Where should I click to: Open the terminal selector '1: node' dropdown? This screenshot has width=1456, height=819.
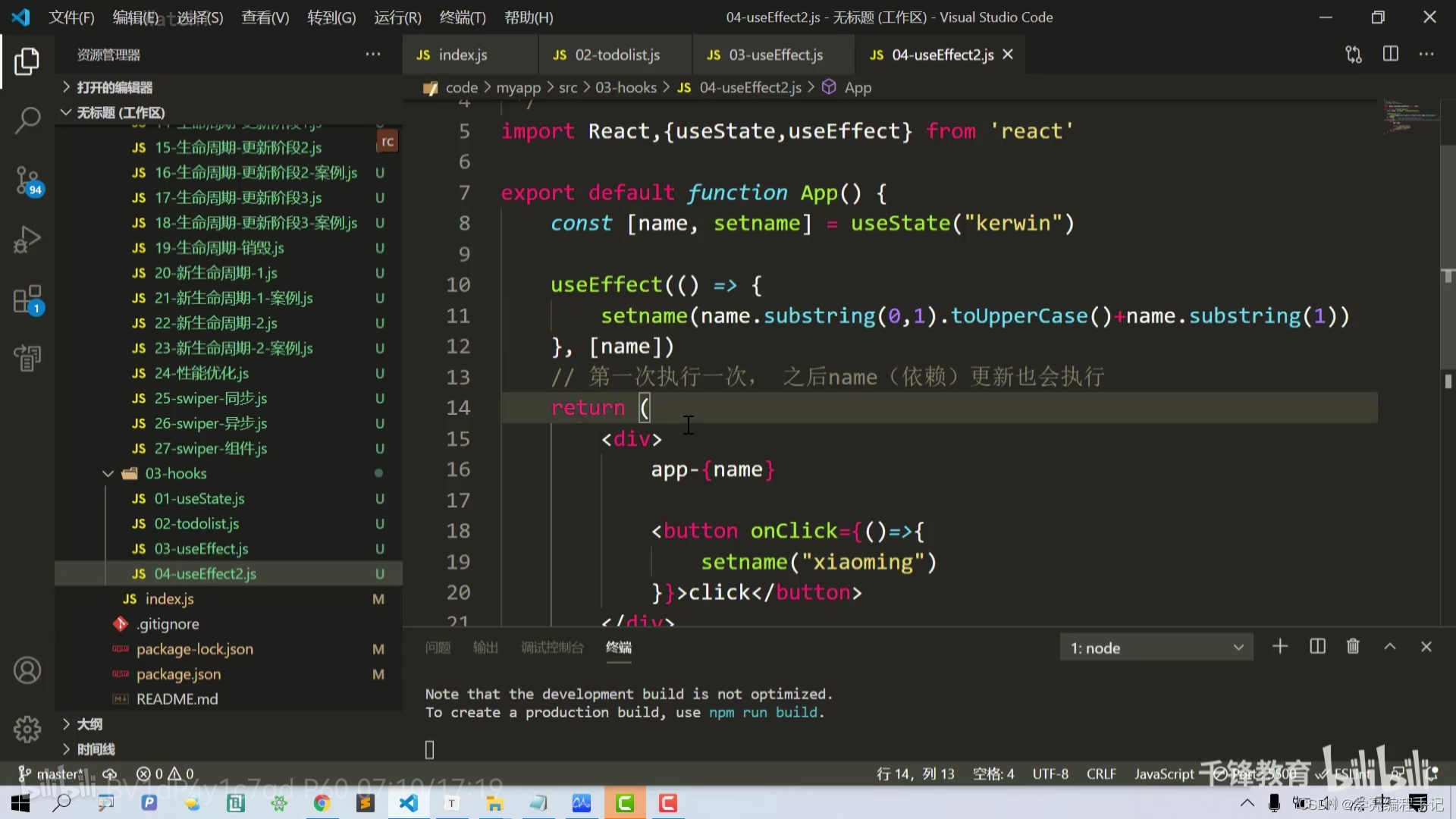(x=1156, y=648)
